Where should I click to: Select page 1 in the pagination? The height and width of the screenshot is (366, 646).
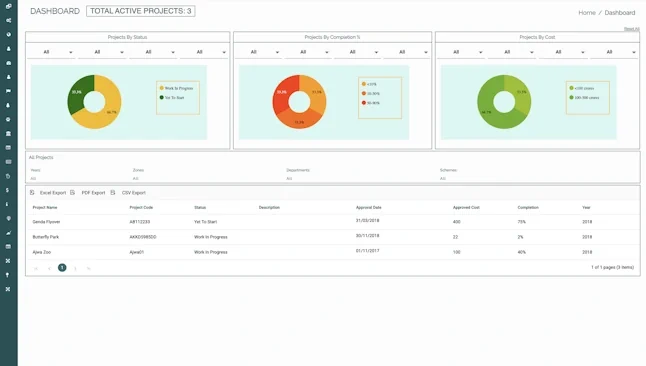(x=62, y=267)
